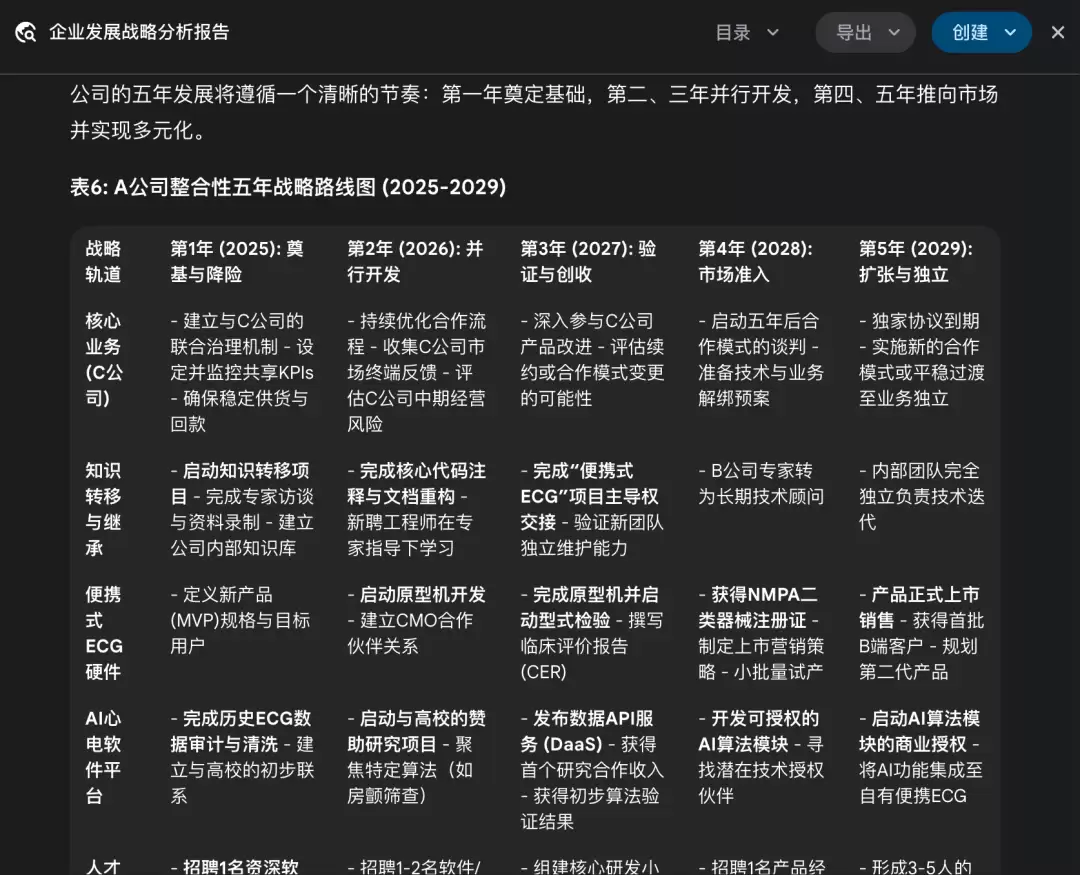Click the cell 建立与C公司的联合治理机制
1080x875 pixels.
pyautogui.click(x=242, y=372)
